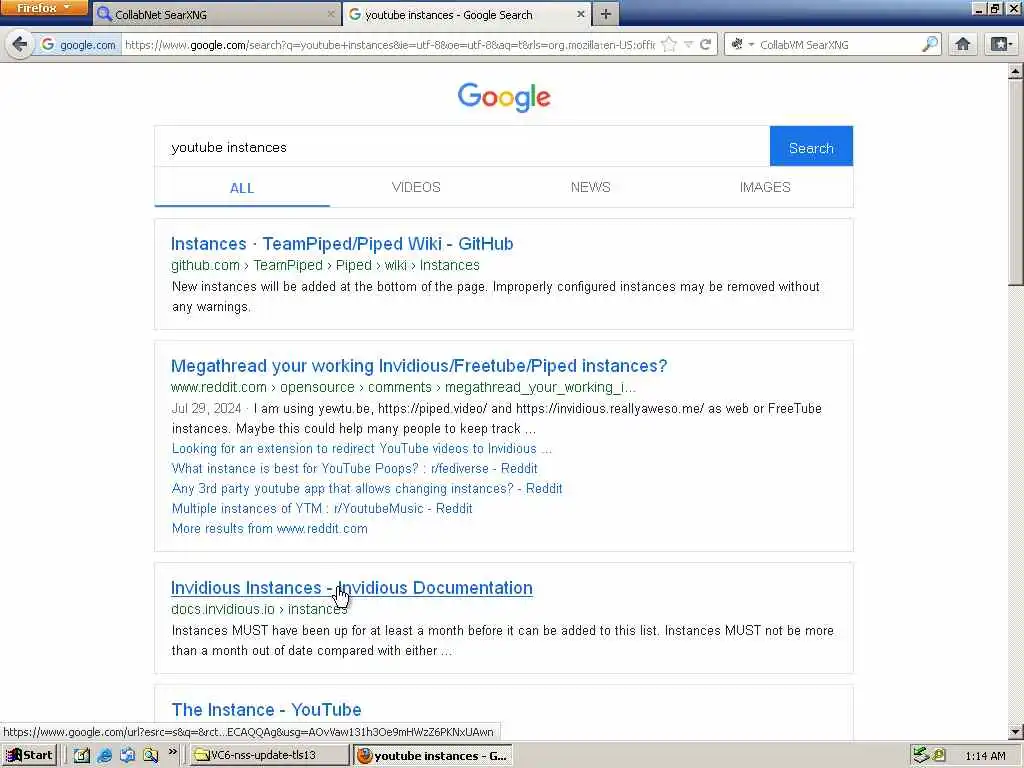Click the CollabVM SearXNG search box
This screenshot has height=768, width=1024.
coord(839,44)
